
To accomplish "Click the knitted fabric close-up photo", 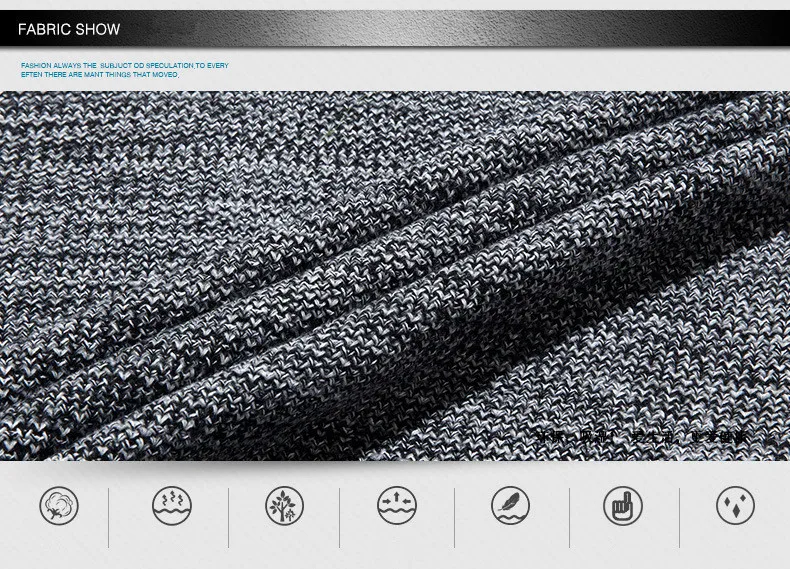I will tap(395, 276).
